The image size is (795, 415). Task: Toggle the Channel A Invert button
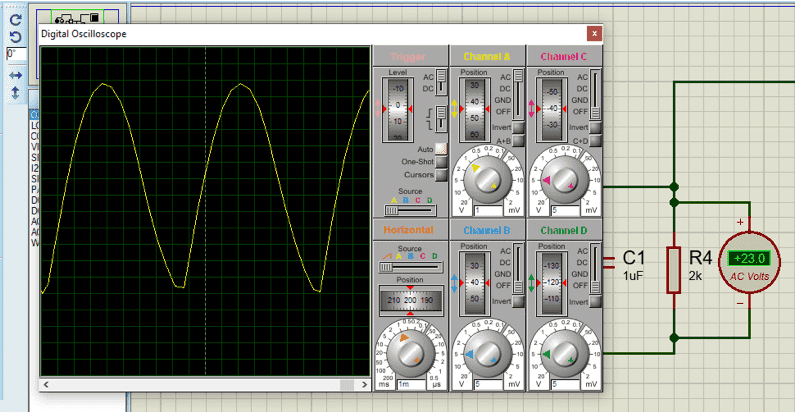click(518, 127)
